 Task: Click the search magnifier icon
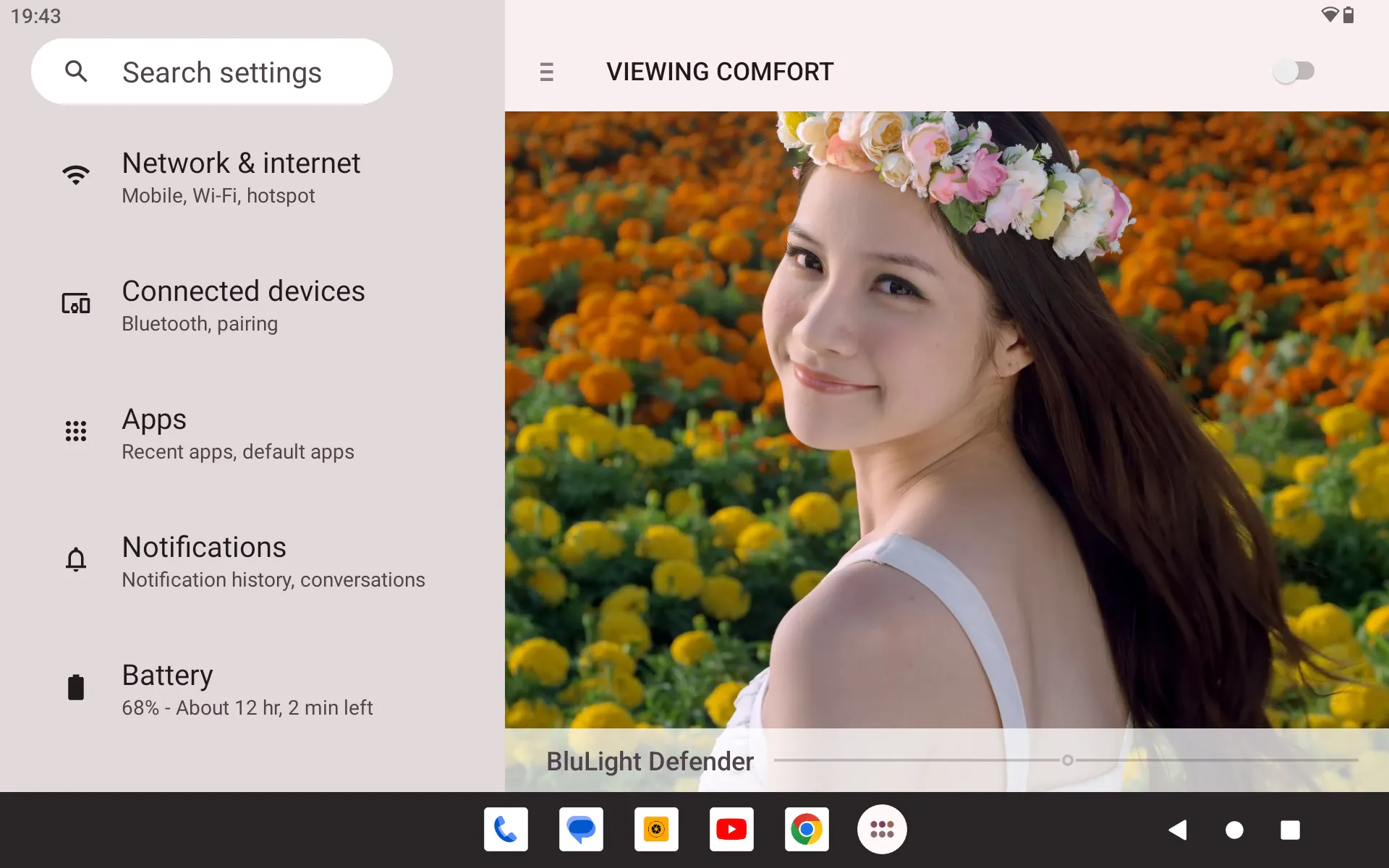(76, 72)
